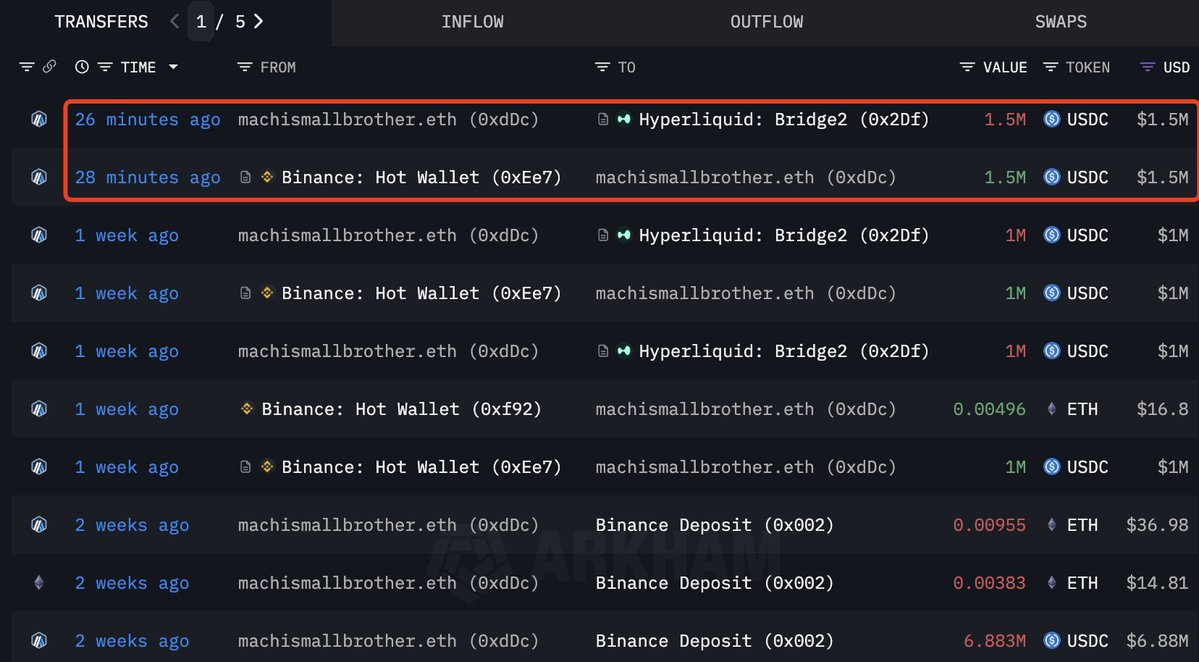Go to the next transfers page
Screen dimensions: 1199x662
click(259, 21)
